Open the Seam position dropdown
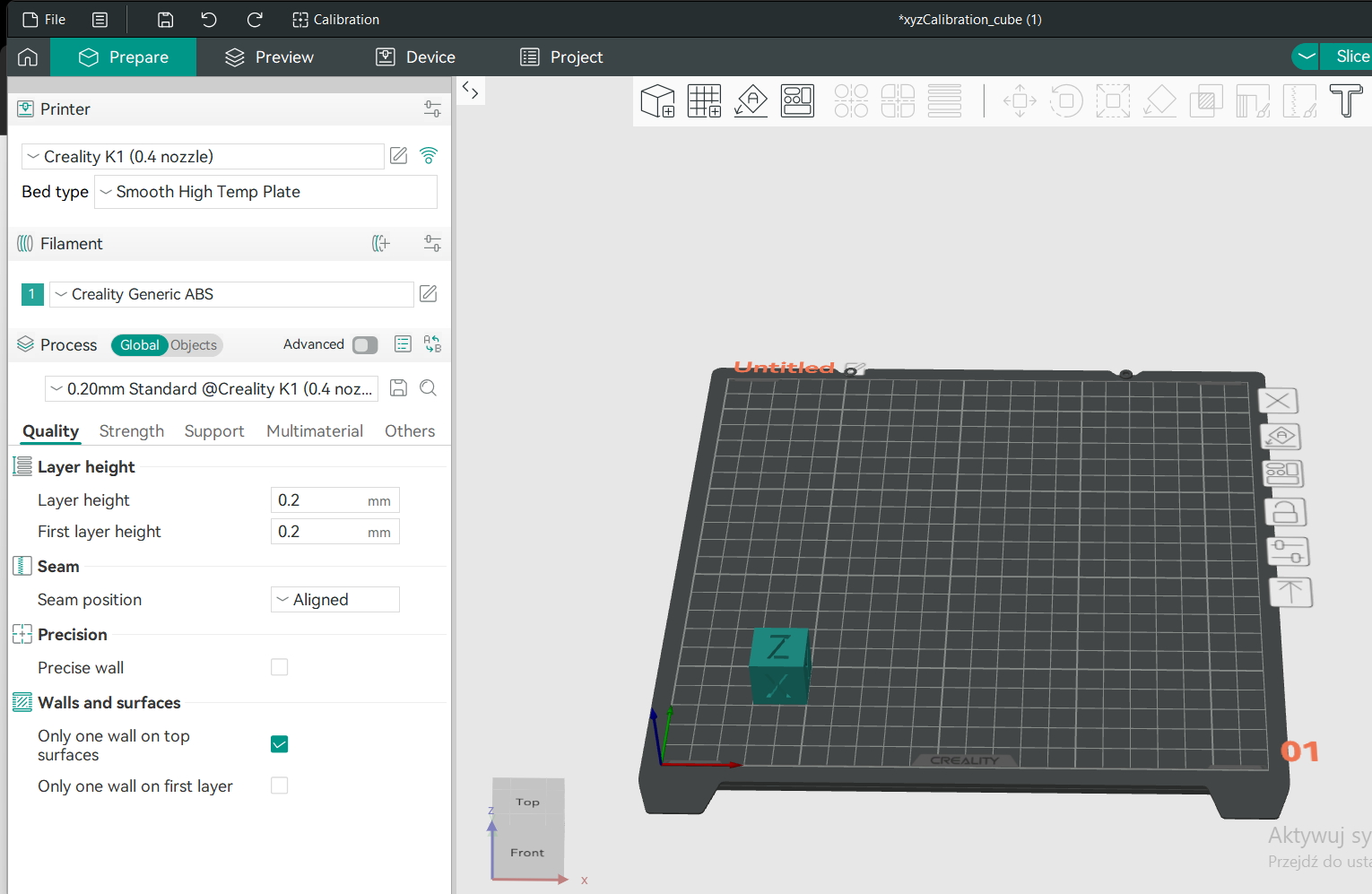This screenshot has width=1372, height=894. coord(335,600)
